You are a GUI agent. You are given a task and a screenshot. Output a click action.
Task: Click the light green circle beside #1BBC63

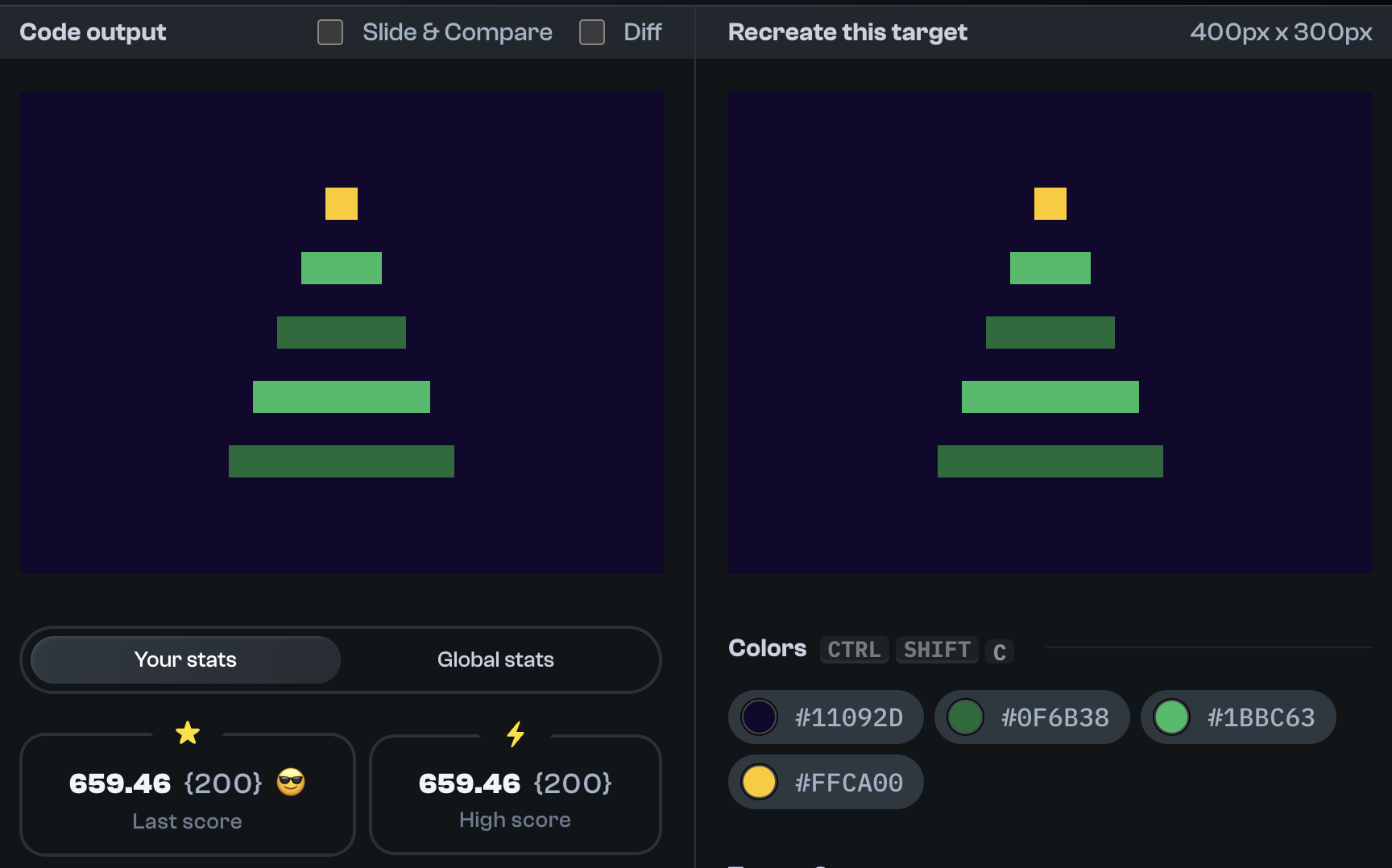[x=1171, y=717]
